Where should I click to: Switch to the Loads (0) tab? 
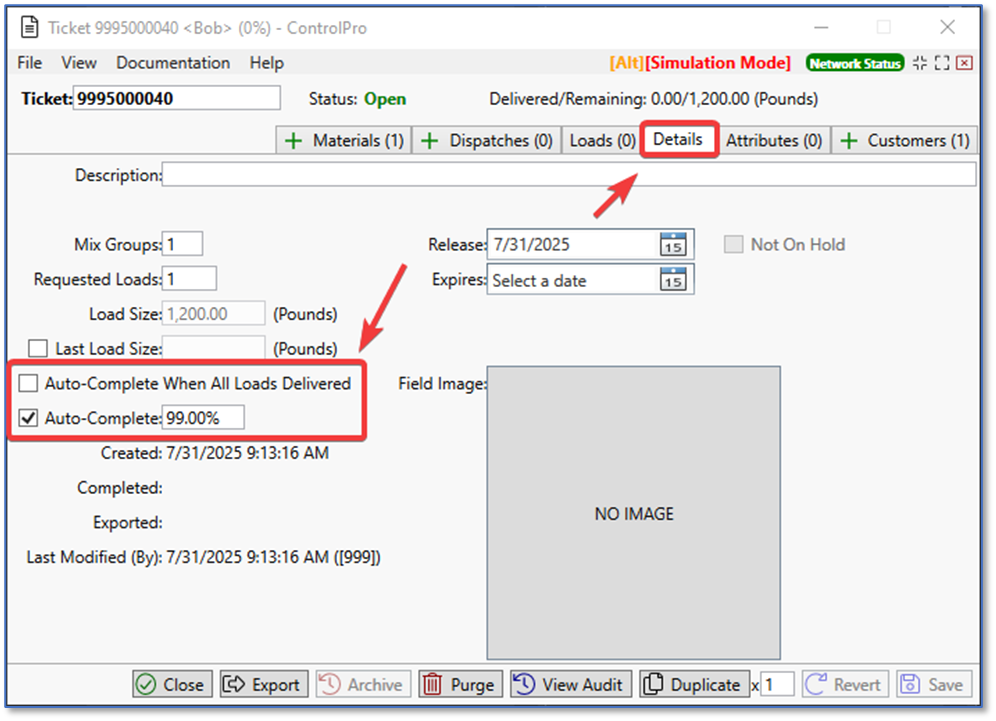click(x=602, y=141)
